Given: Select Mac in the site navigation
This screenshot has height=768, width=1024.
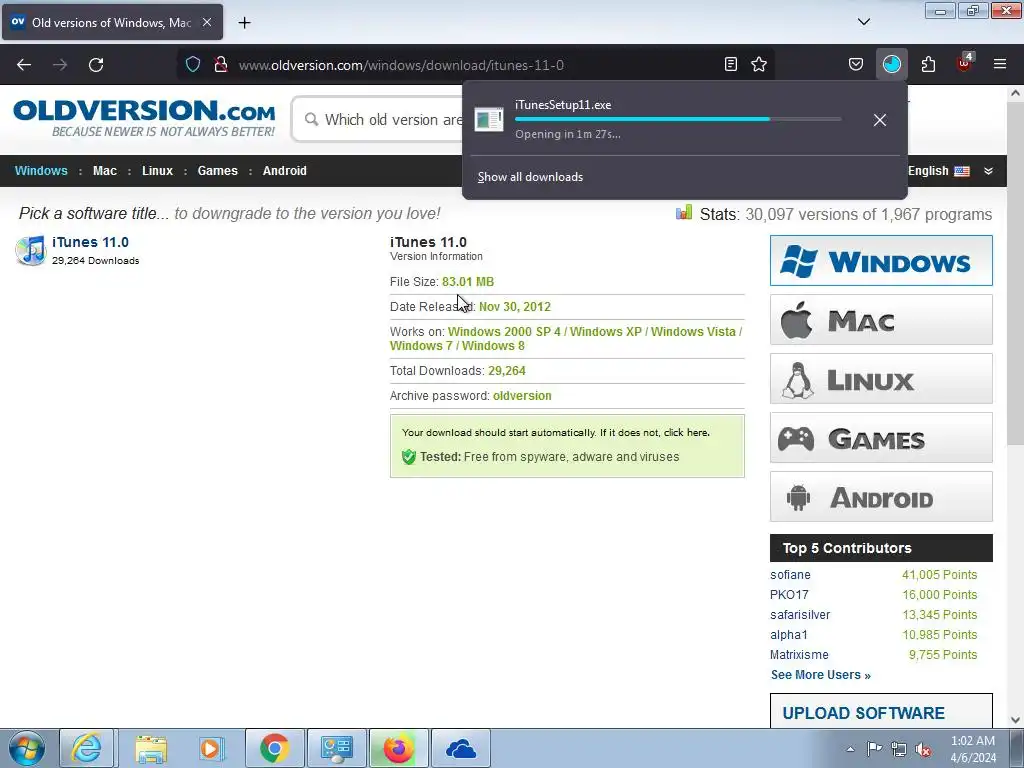Looking at the screenshot, I should (104, 170).
